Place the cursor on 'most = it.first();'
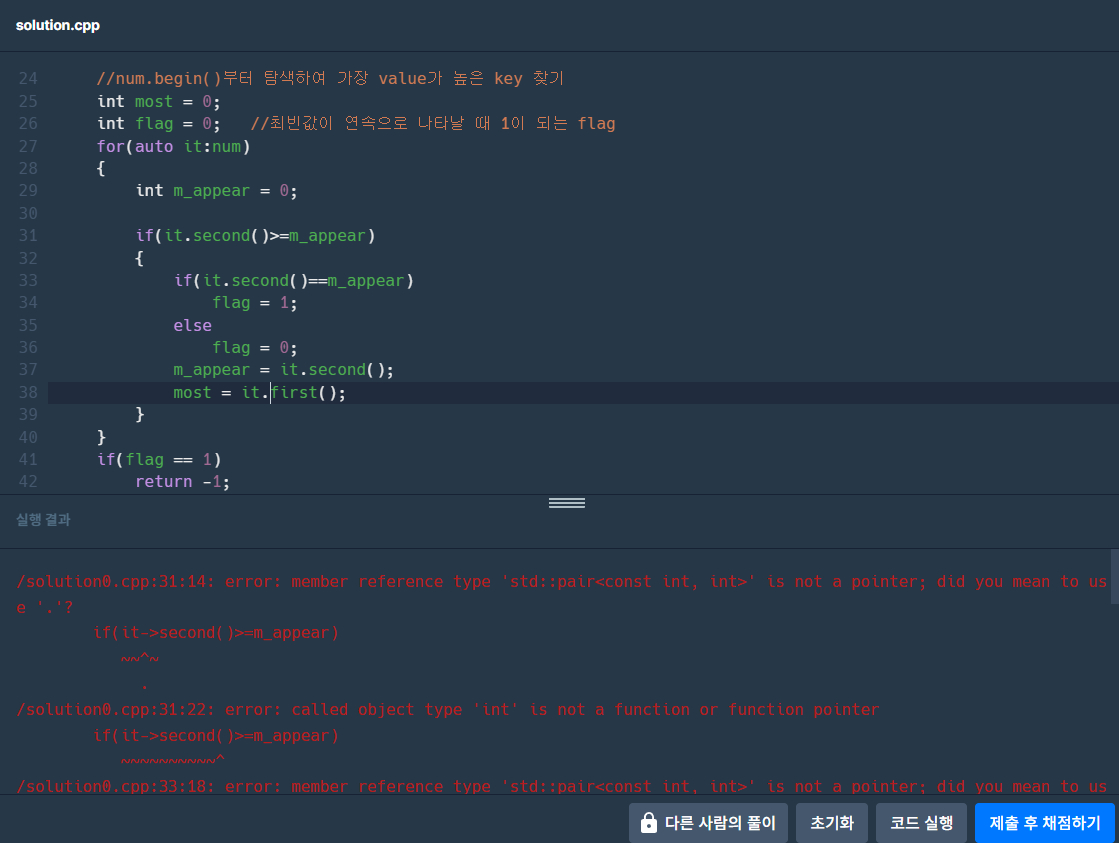The image size is (1119, 843). pyautogui.click(x=259, y=393)
